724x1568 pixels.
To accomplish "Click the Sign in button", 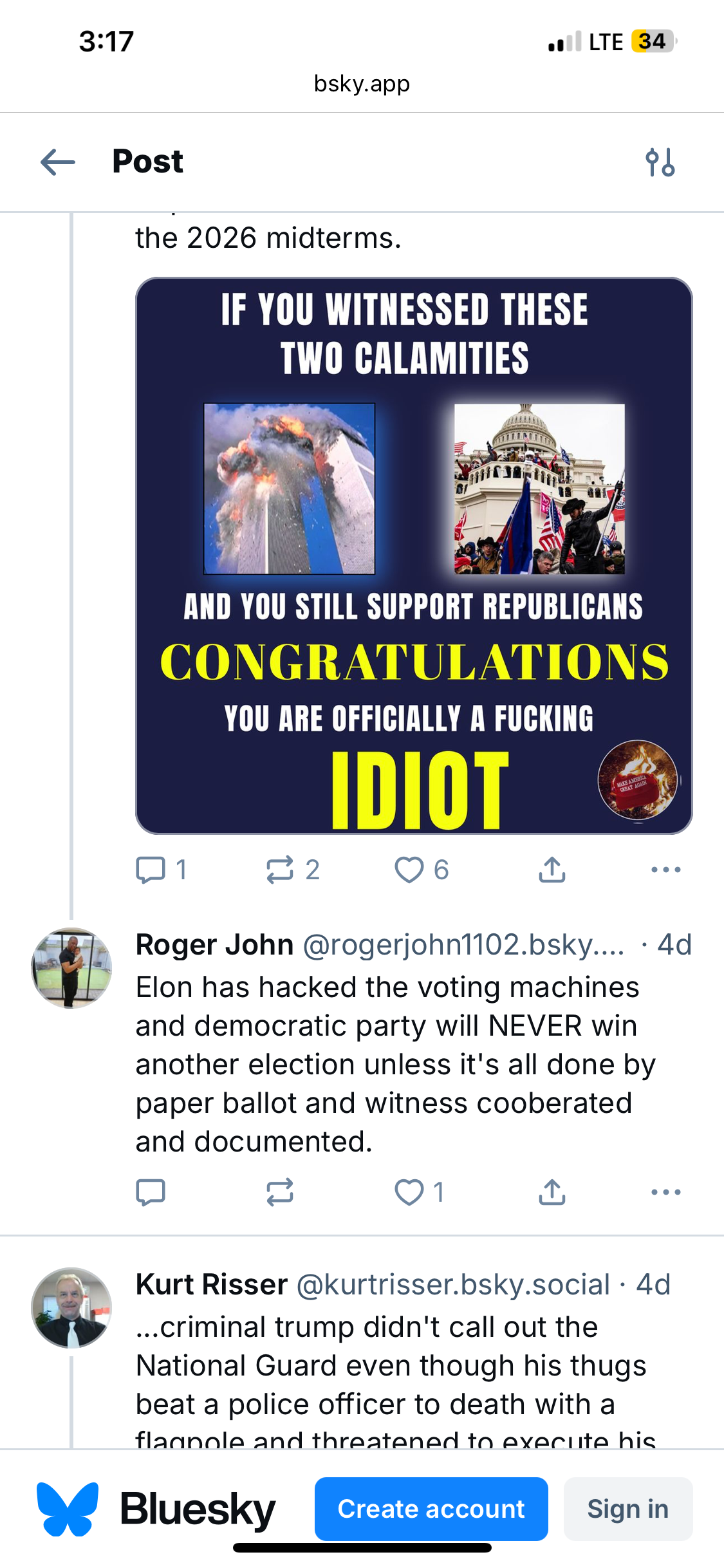I will [627, 1509].
